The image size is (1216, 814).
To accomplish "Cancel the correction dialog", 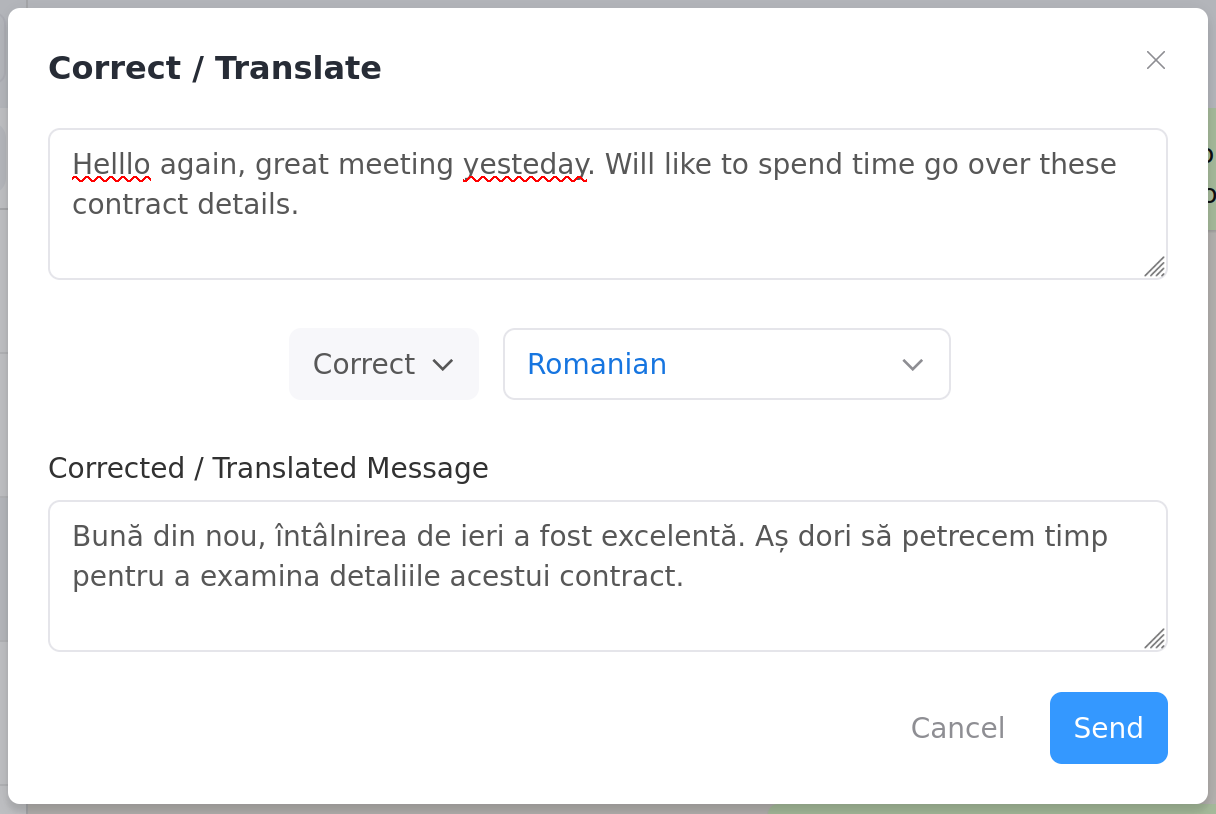I will (x=958, y=728).
